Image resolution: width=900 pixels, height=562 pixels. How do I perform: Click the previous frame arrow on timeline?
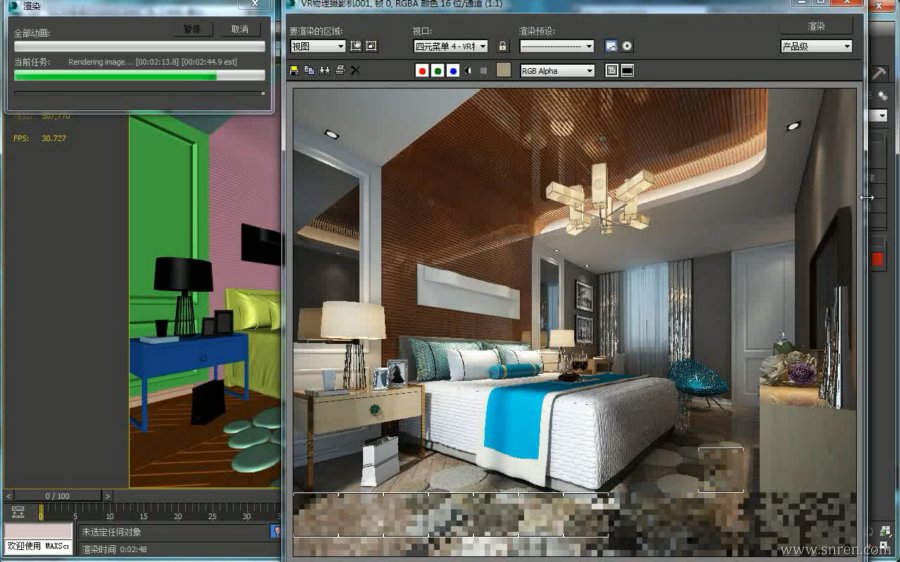tap(9, 496)
